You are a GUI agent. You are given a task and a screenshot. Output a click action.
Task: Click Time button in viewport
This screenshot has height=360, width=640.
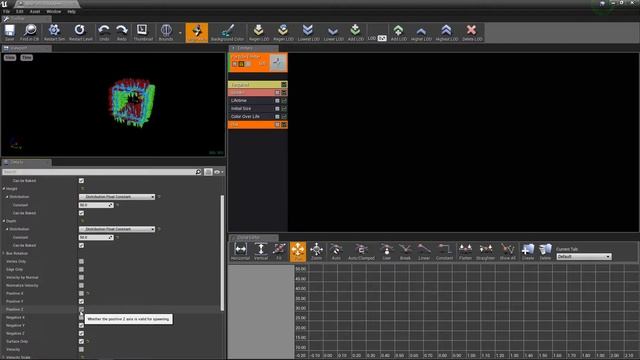27,58
